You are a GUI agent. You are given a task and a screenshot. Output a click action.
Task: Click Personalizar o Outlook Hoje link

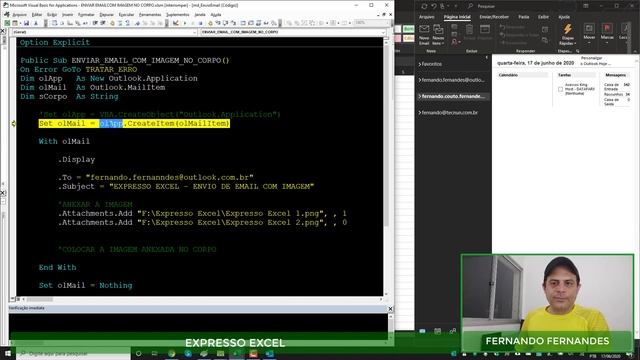(x=596, y=61)
